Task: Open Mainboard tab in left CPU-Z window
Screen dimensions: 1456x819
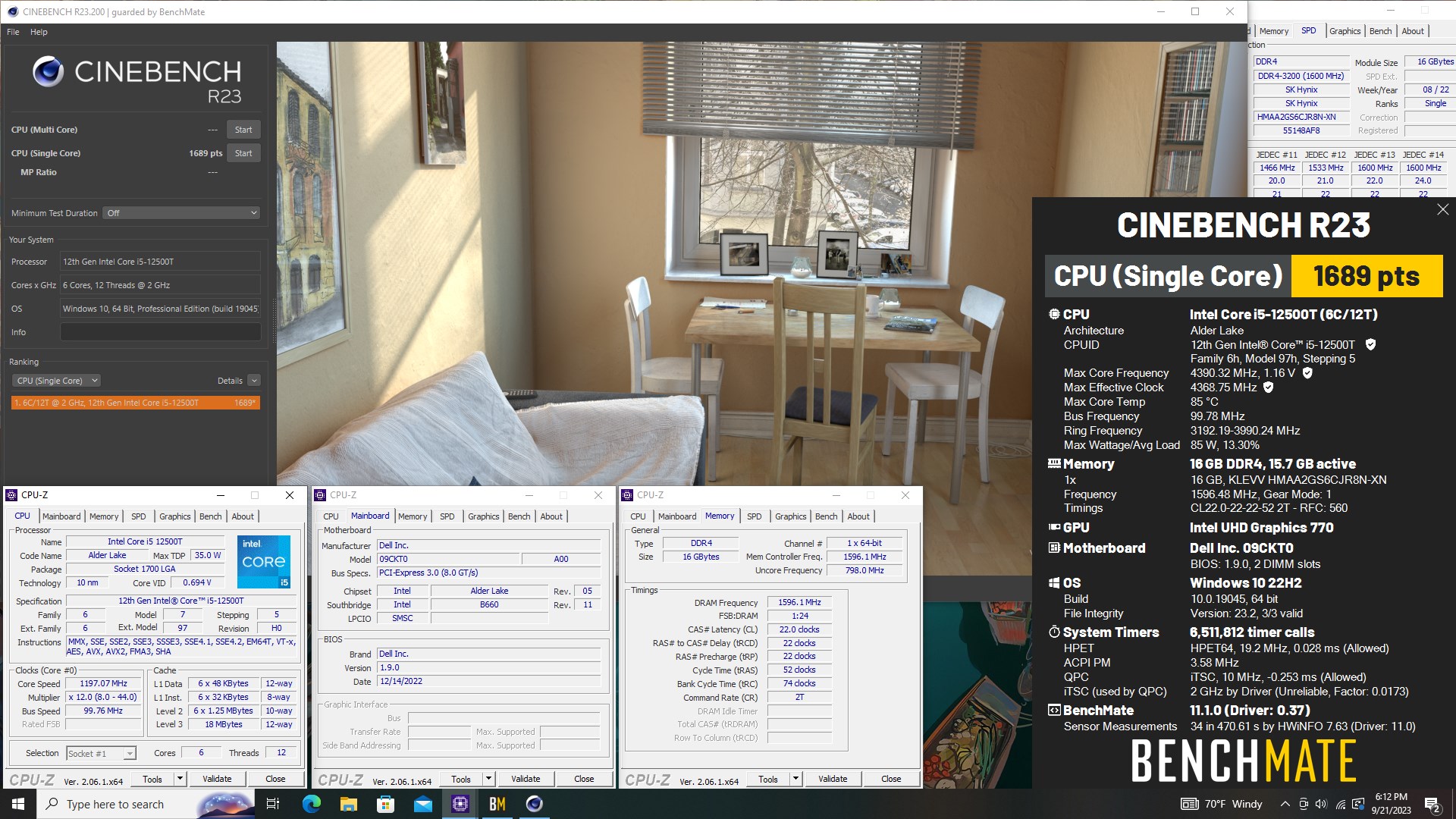Action: [61, 516]
